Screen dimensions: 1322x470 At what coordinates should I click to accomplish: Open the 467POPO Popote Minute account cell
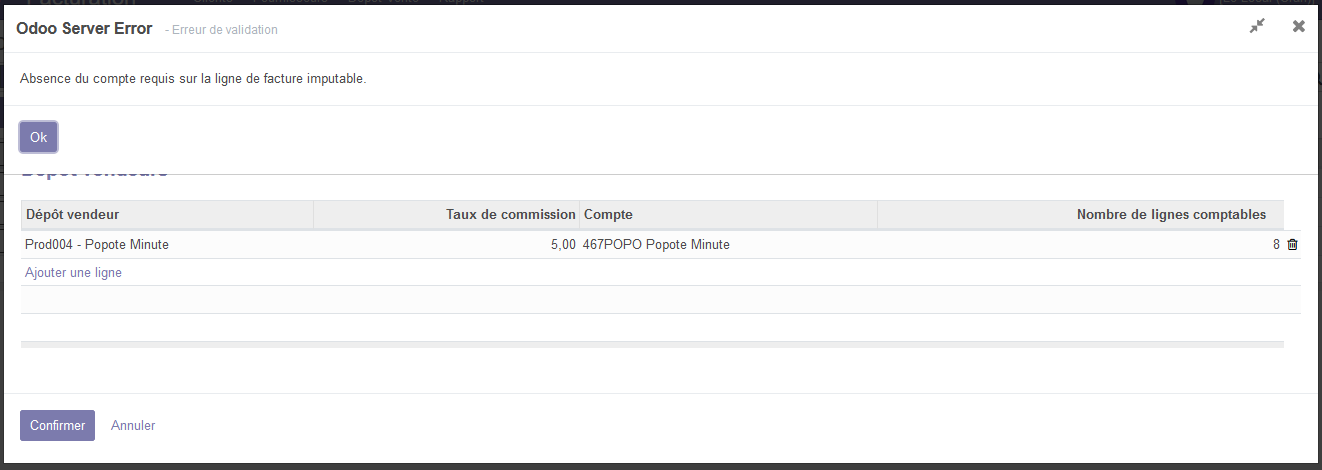pyautogui.click(x=656, y=245)
